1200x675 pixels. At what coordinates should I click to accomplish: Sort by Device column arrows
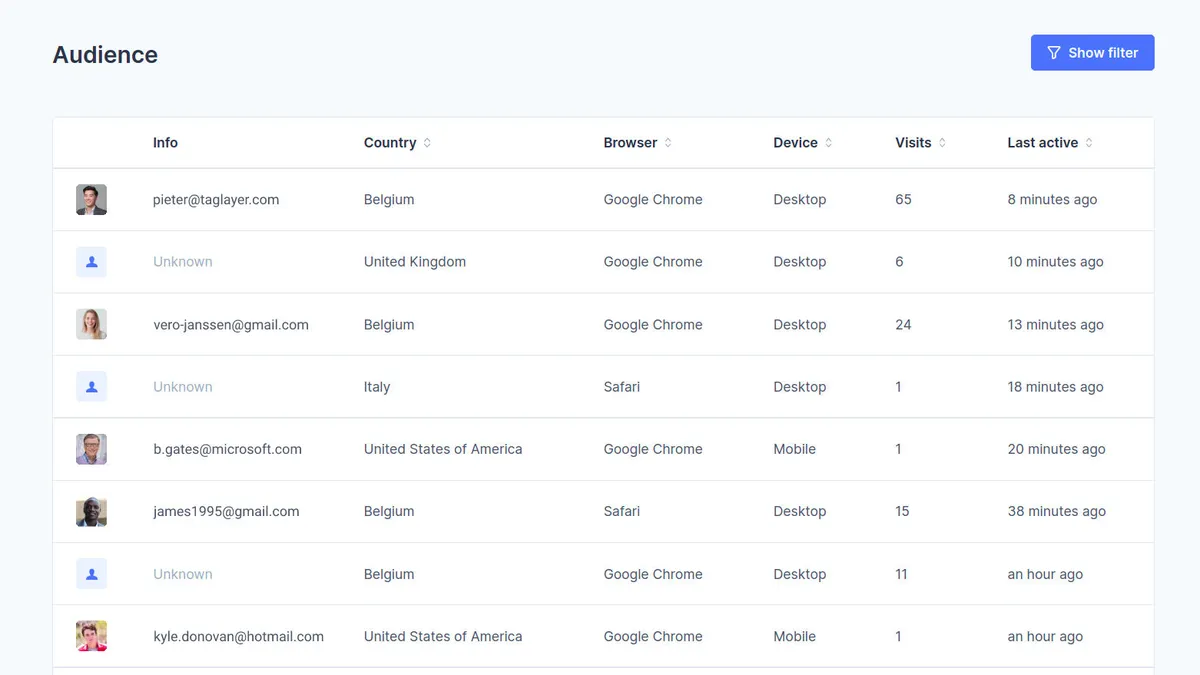(828, 143)
